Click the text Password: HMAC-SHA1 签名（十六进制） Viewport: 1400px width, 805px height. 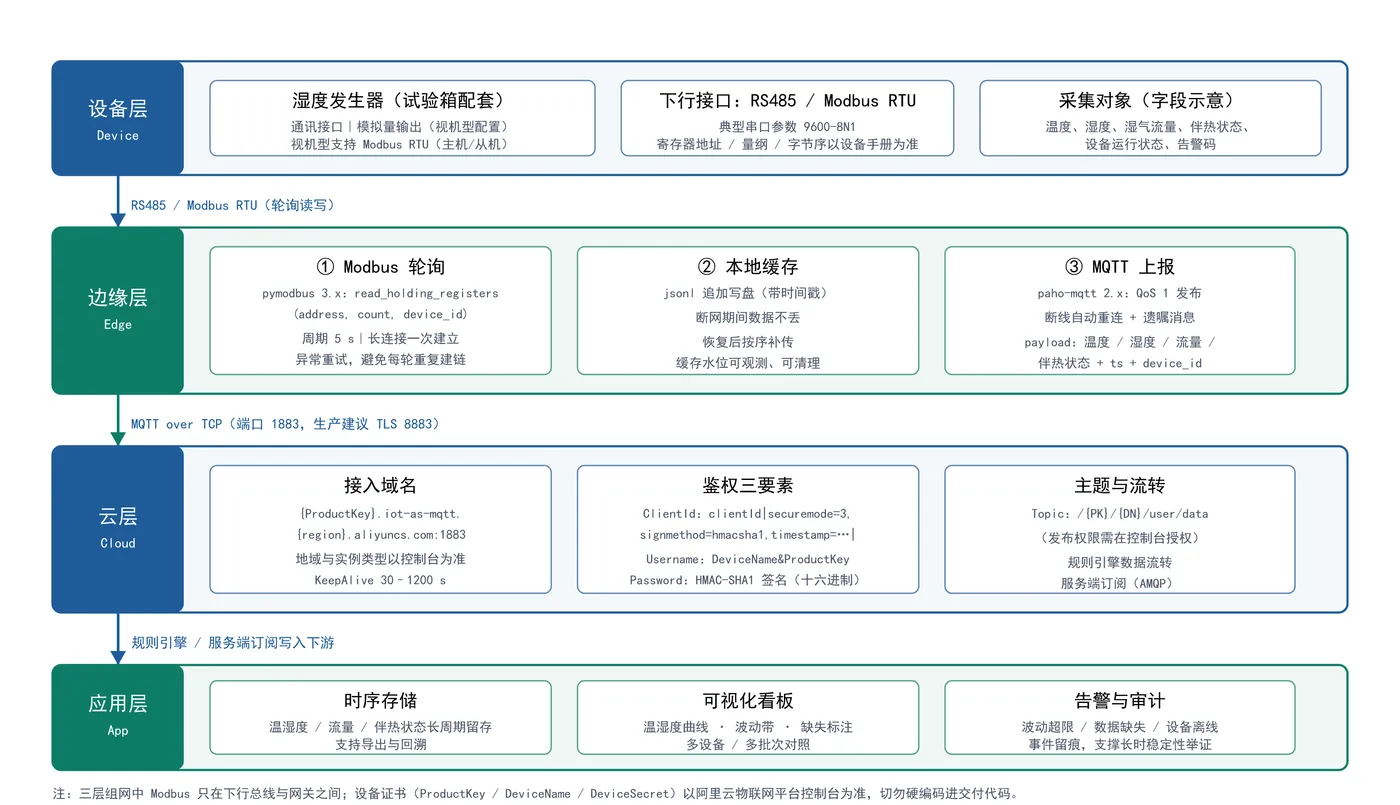(748, 580)
